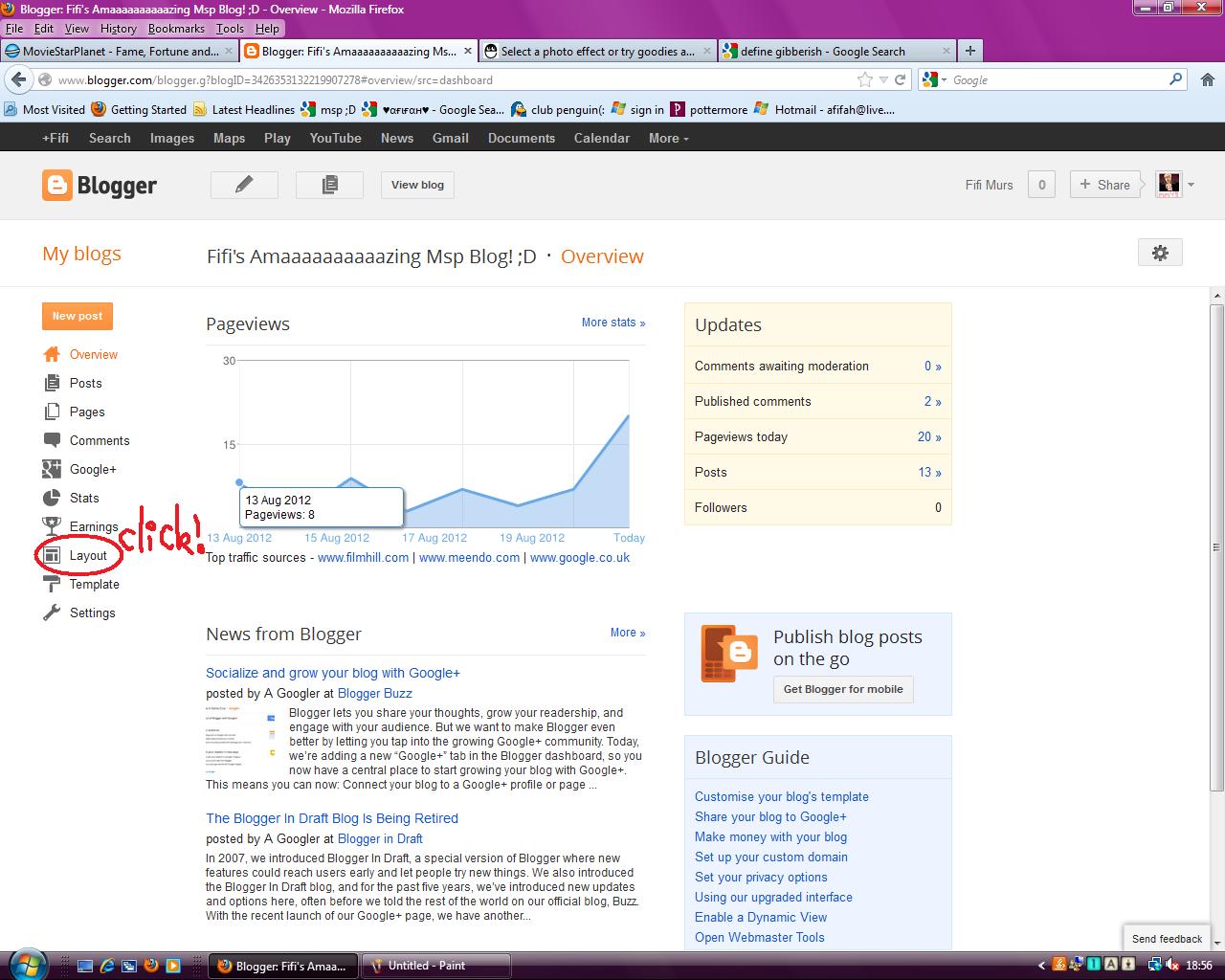Click the Earnings trophy icon
Image resolution: width=1225 pixels, height=980 pixels.
(52, 526)
